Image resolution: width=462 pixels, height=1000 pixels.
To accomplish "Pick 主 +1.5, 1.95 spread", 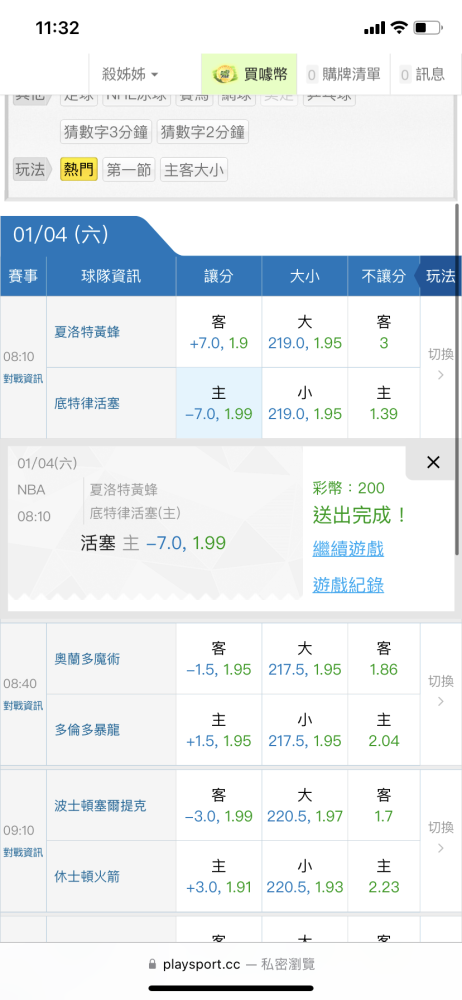I will 219,730.
